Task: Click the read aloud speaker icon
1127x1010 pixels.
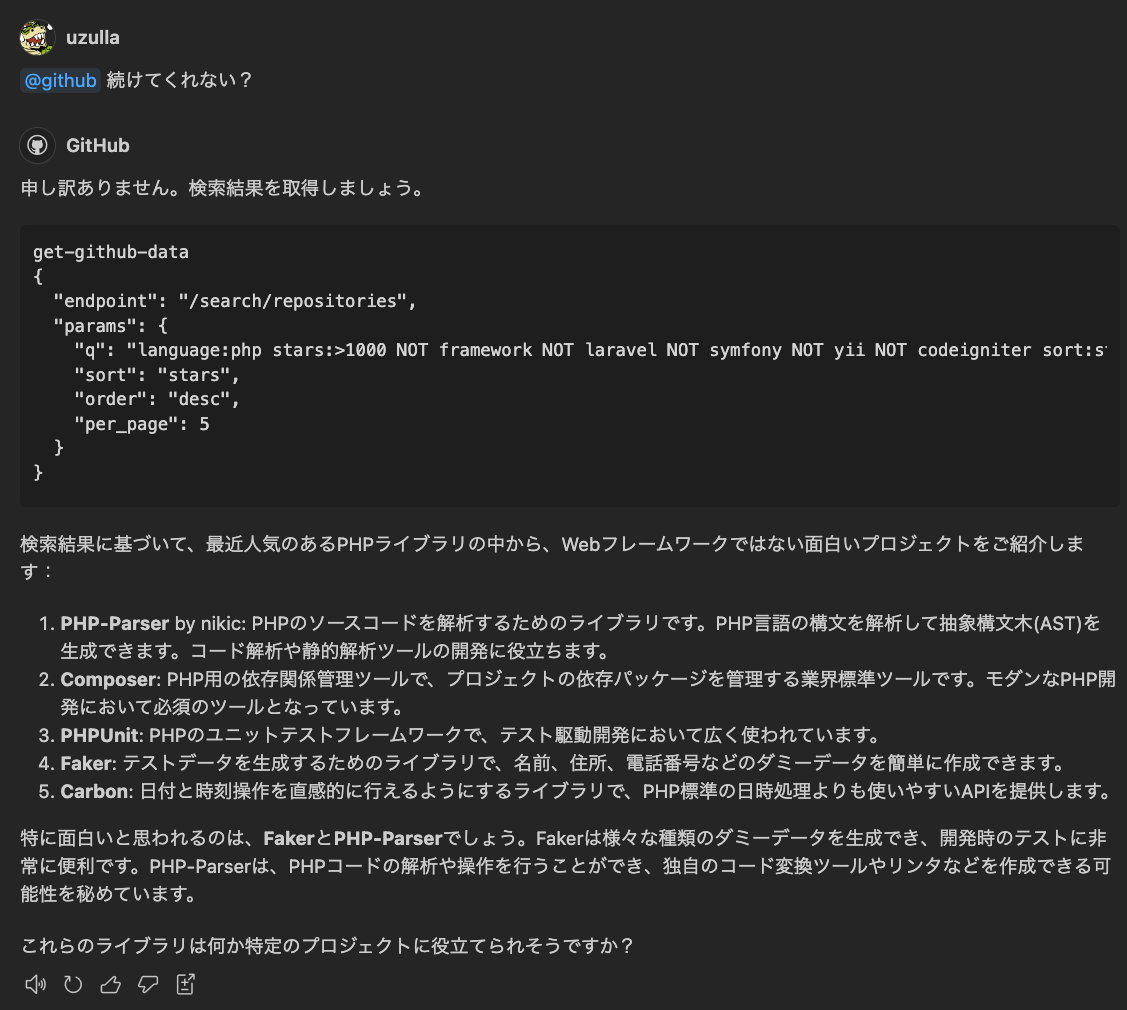Action: [x=35, y=984]
